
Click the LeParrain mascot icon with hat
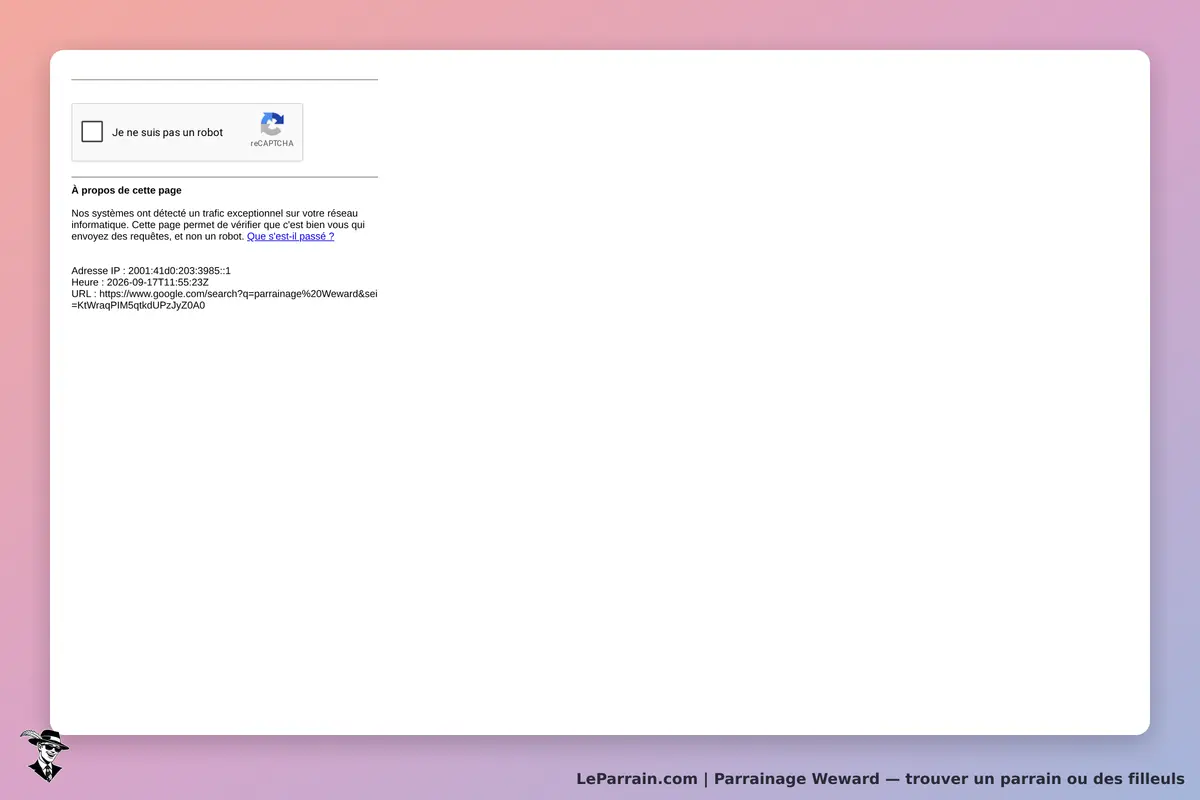click(x=44, y=755)
